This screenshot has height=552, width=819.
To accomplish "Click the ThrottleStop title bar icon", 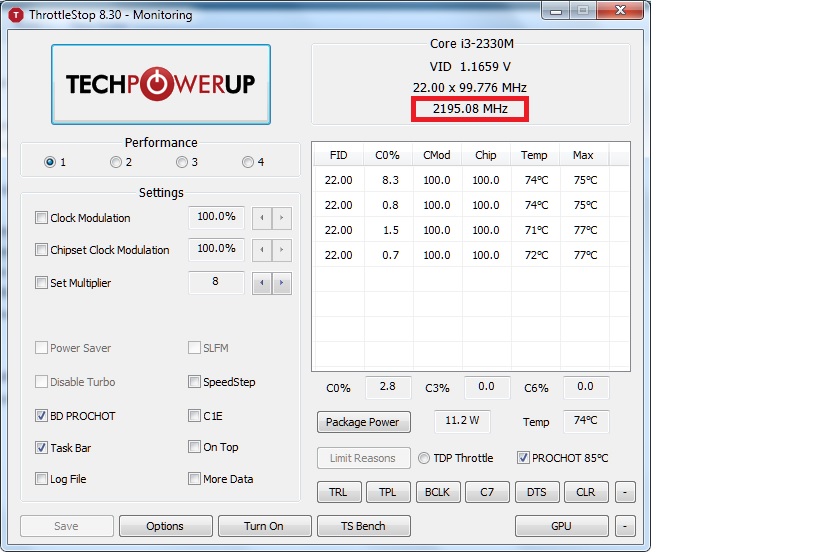I will click(16, 15).
